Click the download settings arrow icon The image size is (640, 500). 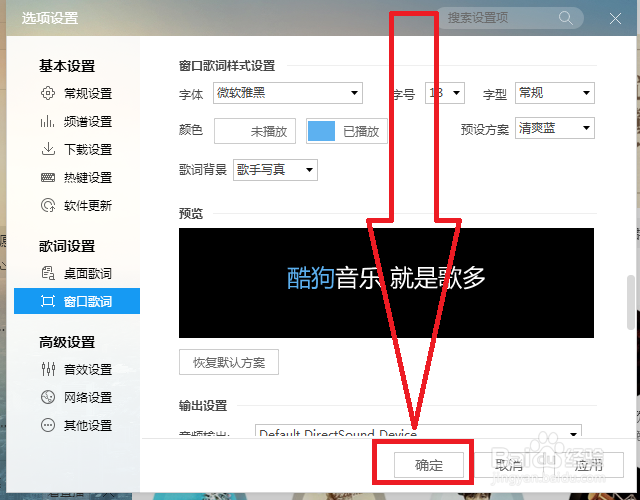(48, 149)
